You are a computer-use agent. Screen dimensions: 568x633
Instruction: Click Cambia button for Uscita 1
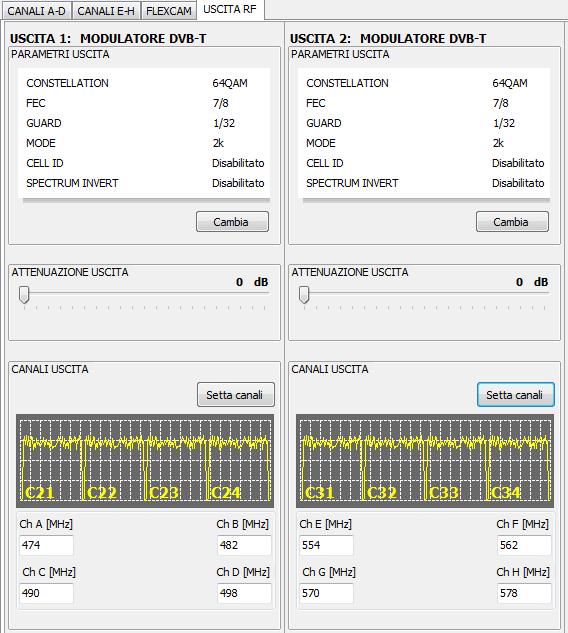point(232,222)
